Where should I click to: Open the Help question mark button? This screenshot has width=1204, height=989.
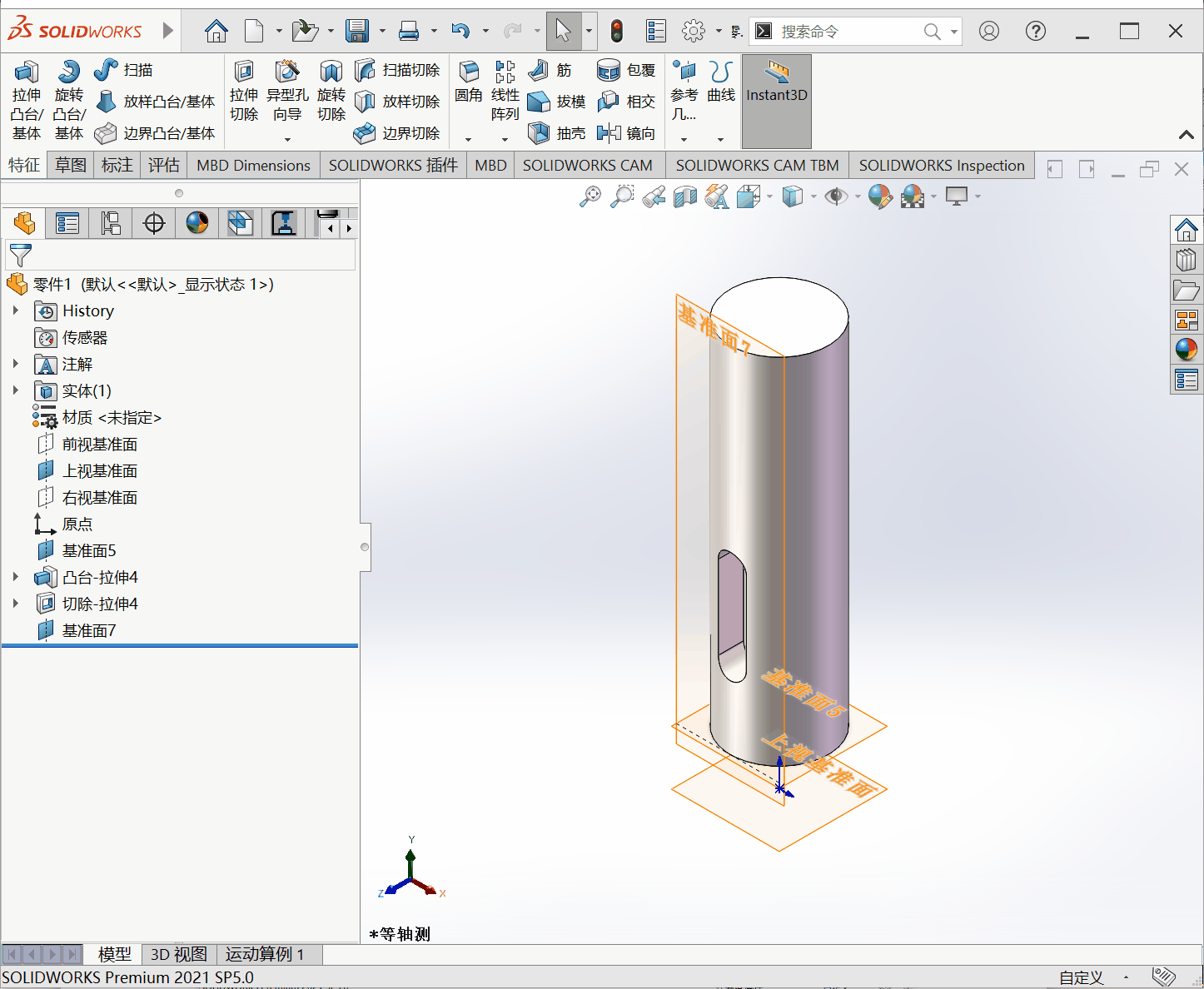click(x=1036, y=32)
